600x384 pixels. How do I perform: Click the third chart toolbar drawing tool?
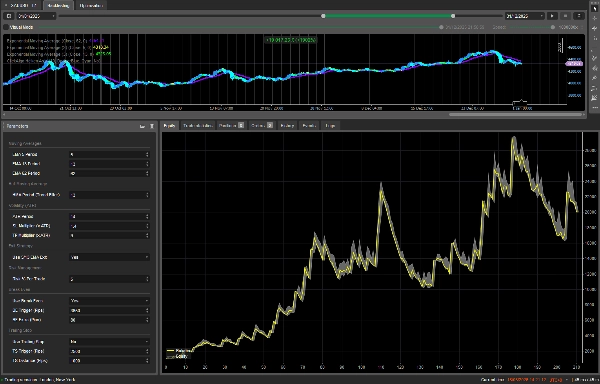(x=595, y=28)
